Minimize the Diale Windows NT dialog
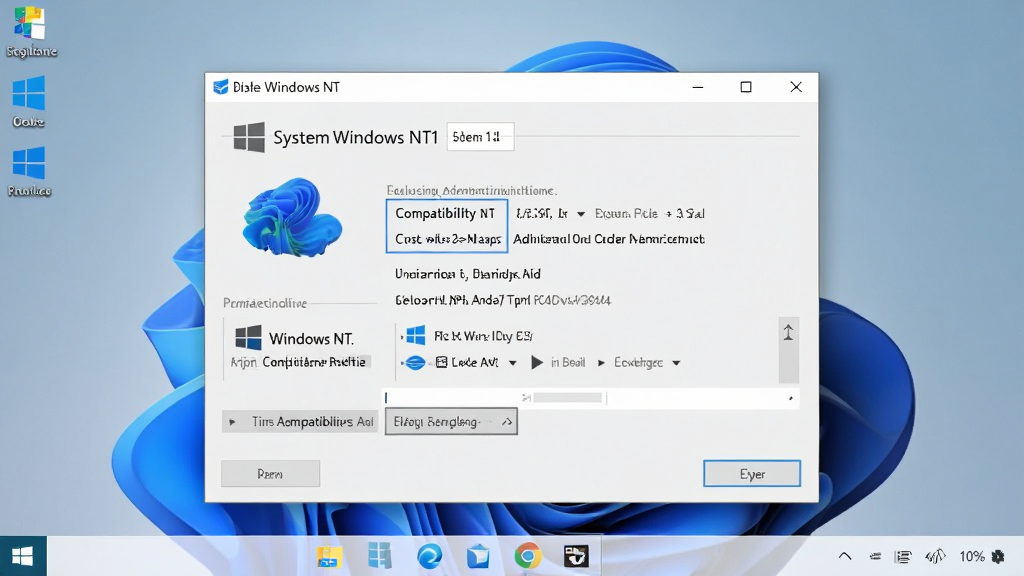This screenshot has height=576, width=1024. coord(697,87)
